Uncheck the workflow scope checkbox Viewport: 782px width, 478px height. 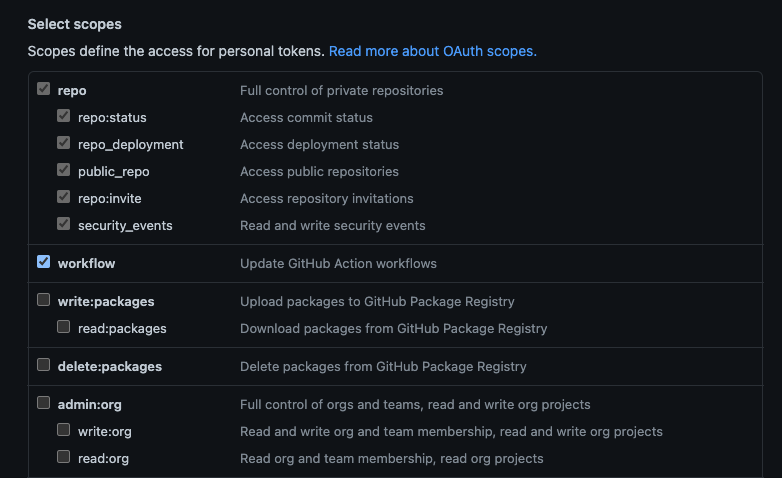43,262
